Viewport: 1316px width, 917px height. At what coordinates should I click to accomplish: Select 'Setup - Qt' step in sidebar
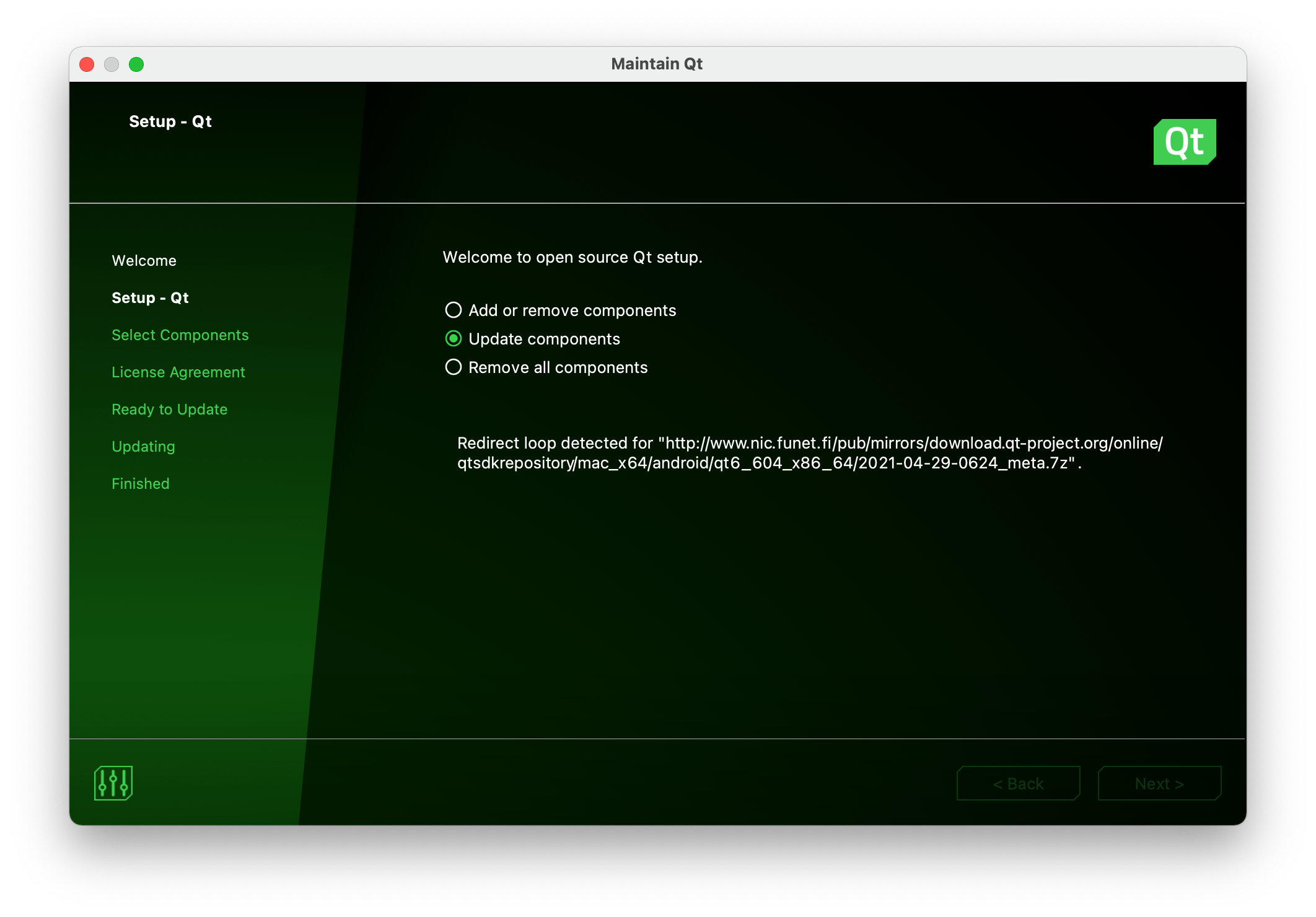(150, 298)
